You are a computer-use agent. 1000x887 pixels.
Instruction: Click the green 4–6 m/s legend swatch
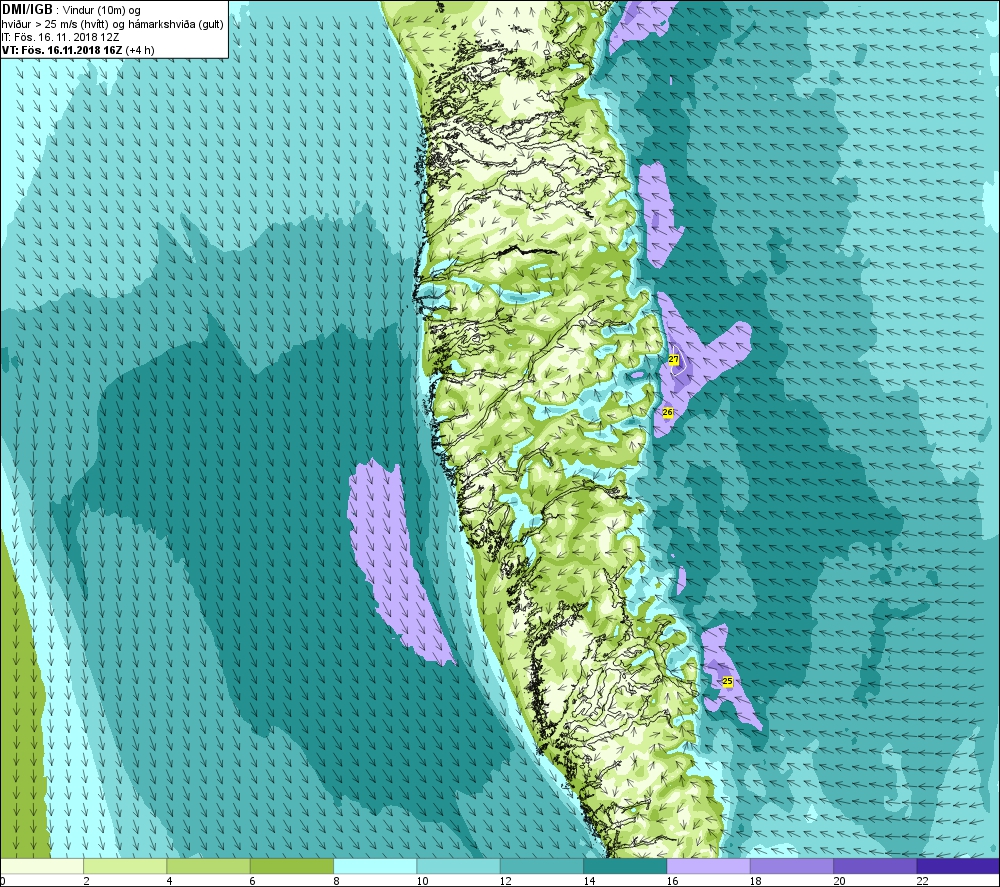209,866
